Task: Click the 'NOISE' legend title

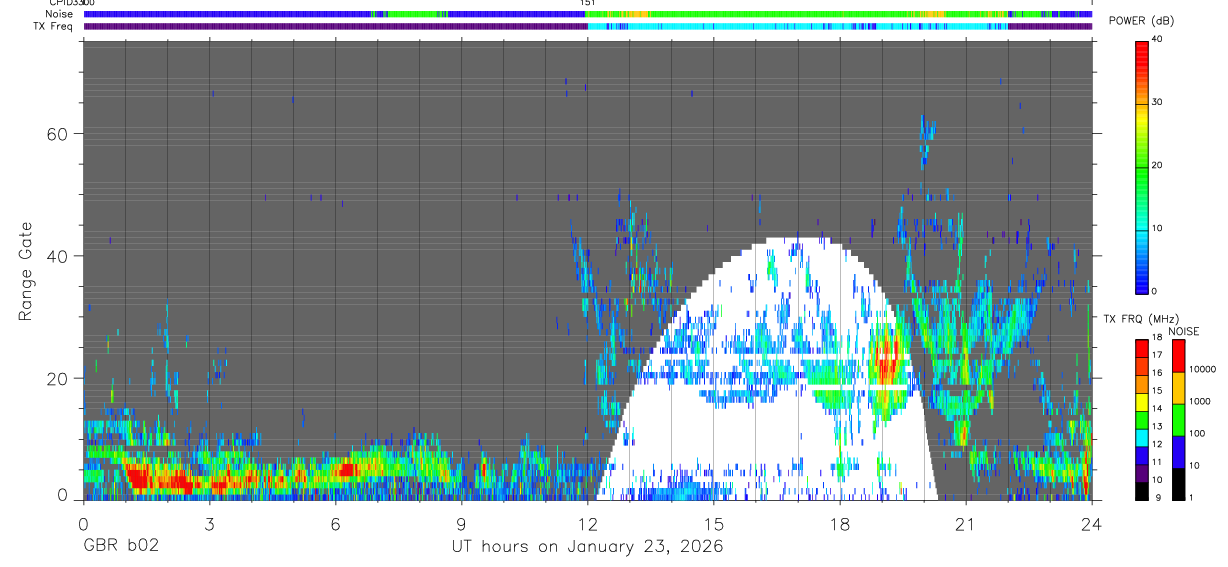Action: tap(1184, 332)
